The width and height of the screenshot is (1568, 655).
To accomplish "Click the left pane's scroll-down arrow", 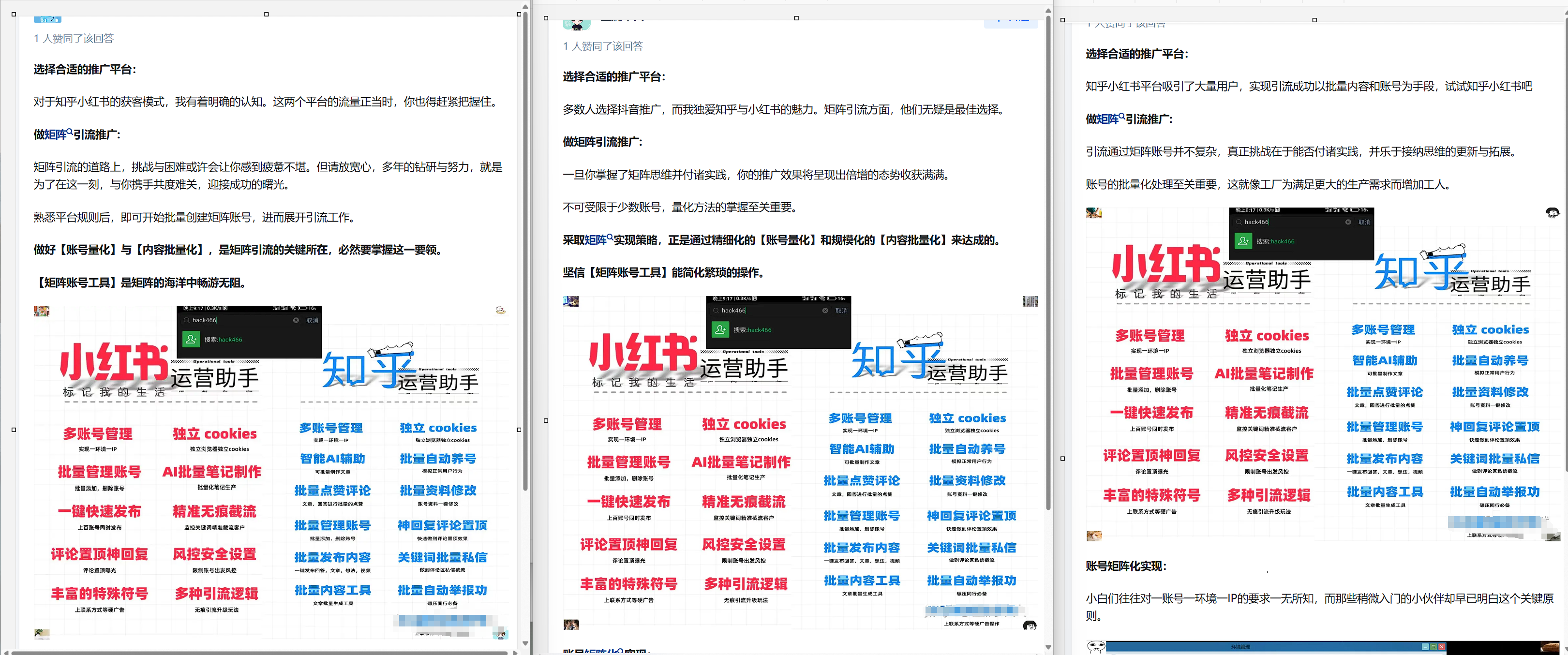I will tap(526, 643).
